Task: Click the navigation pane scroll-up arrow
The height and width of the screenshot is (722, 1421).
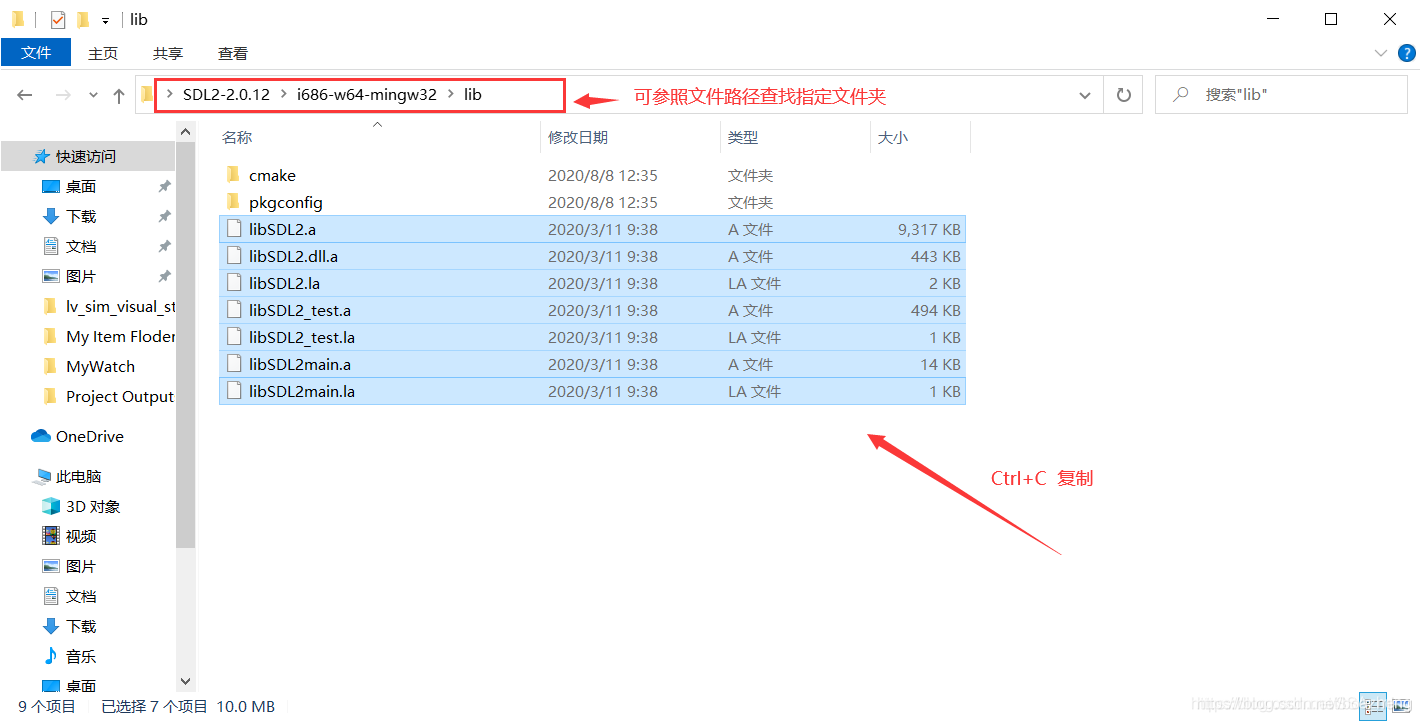Action: coord(185,131)
